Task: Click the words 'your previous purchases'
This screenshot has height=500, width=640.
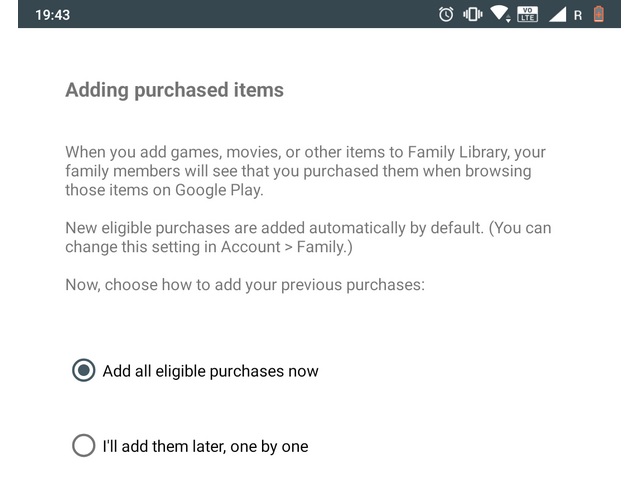Action: 340,284
